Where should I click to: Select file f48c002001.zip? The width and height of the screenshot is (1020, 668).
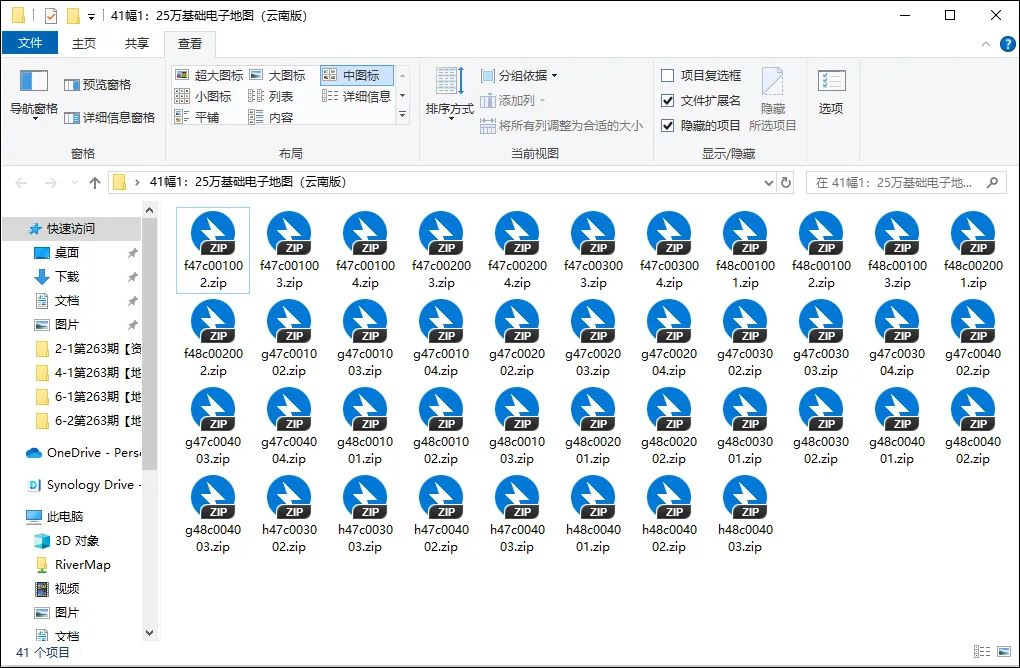pos(973,250)
